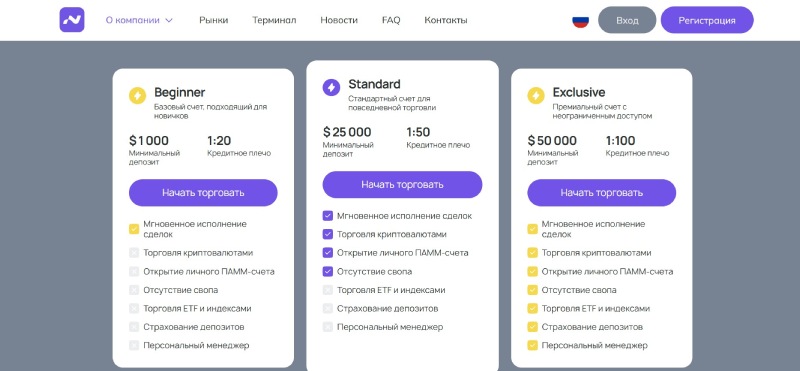Click the Вход login button
This screenshot has width=800, height=371.
627,20
